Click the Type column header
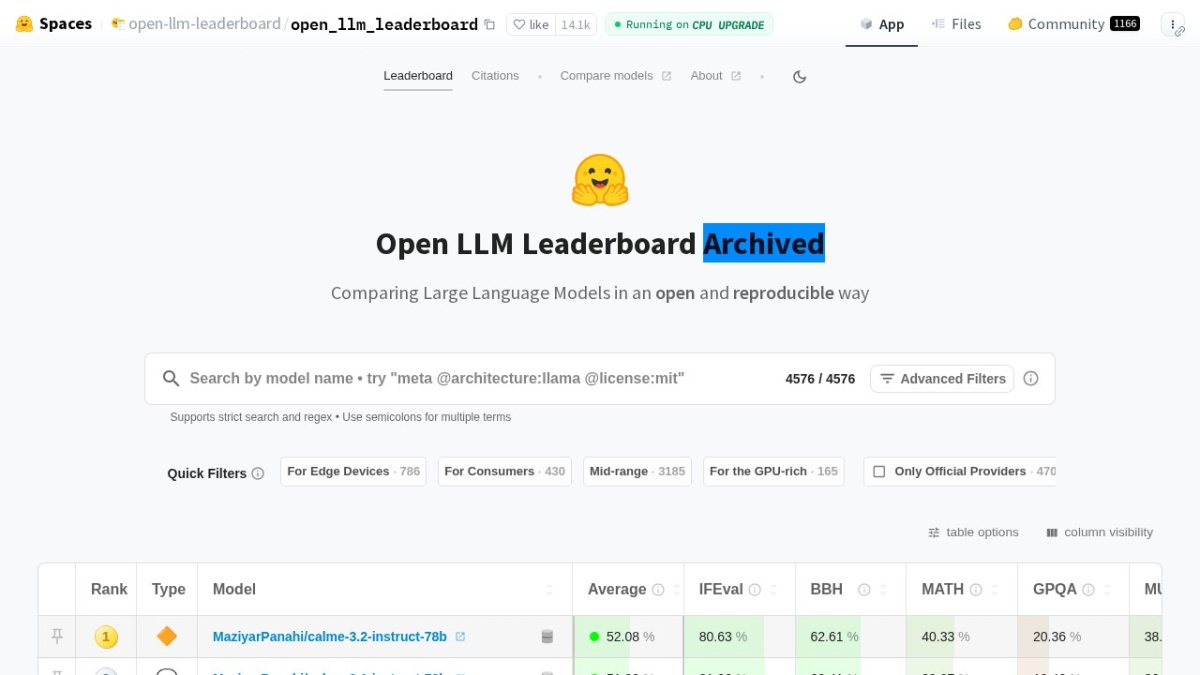 (x=169, y=589)
